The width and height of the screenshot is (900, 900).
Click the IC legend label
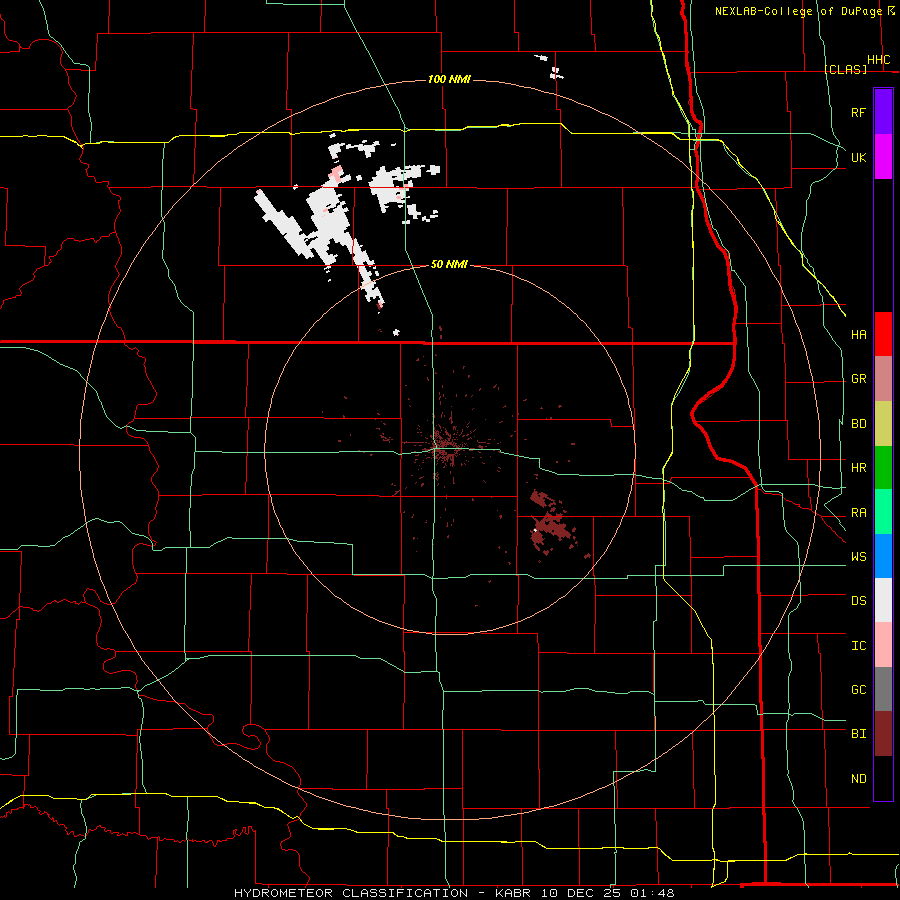pos(858,646)
